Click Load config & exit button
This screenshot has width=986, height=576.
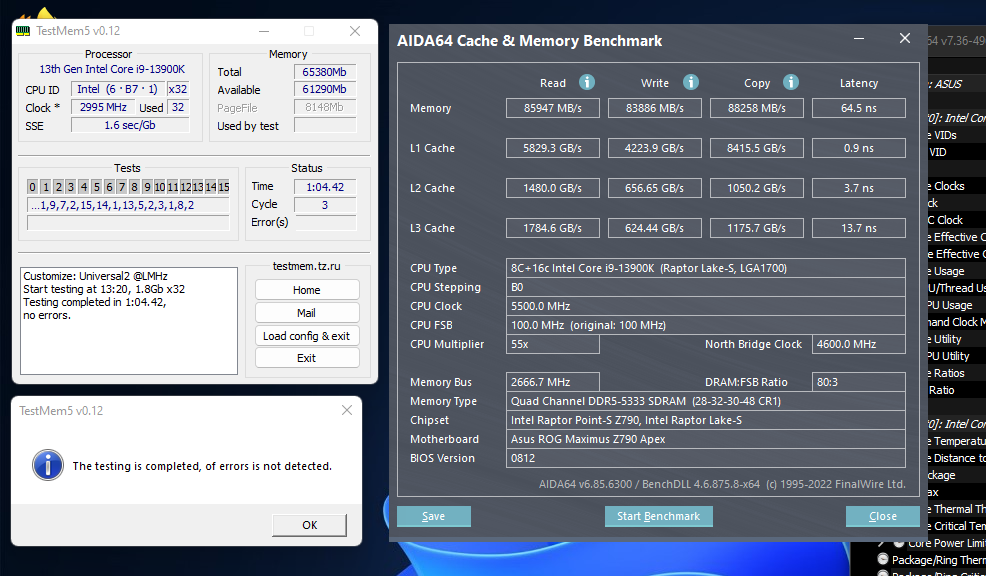pos(307,336)
